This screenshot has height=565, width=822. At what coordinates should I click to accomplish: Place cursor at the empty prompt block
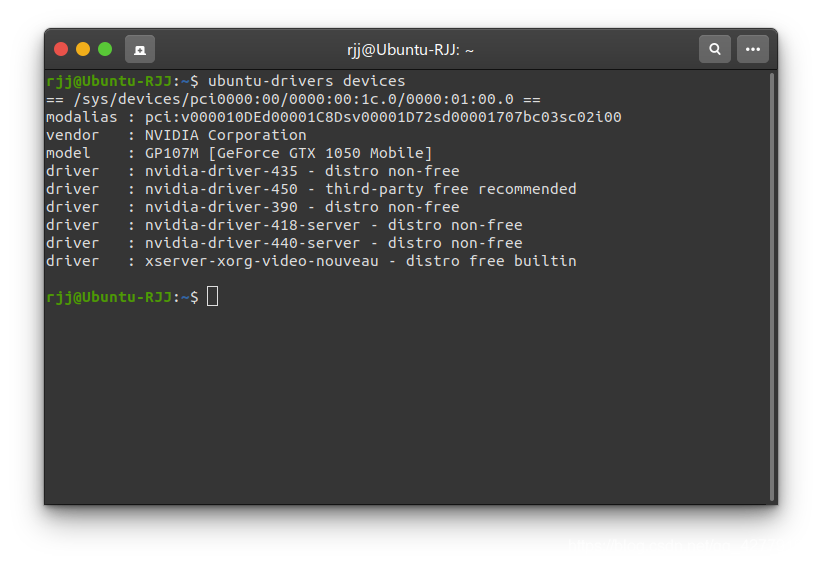point(212,297)
